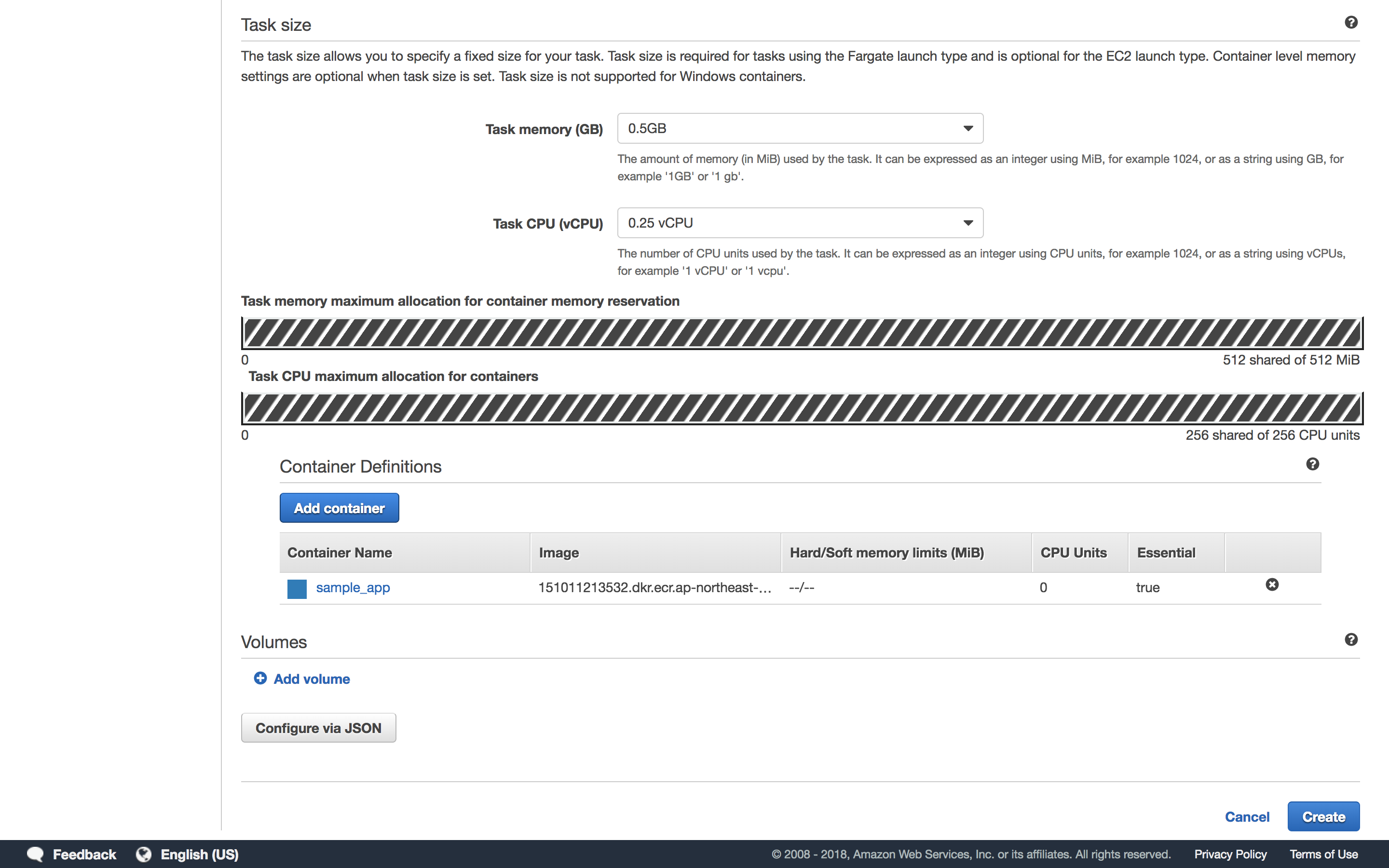Remove the sample_app container with the X icon

click(x=1272, y=584)
